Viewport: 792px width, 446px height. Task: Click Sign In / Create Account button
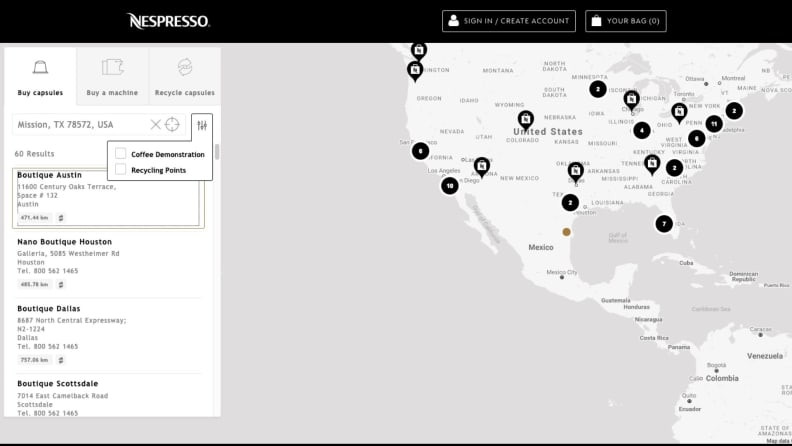pos(509,21)
